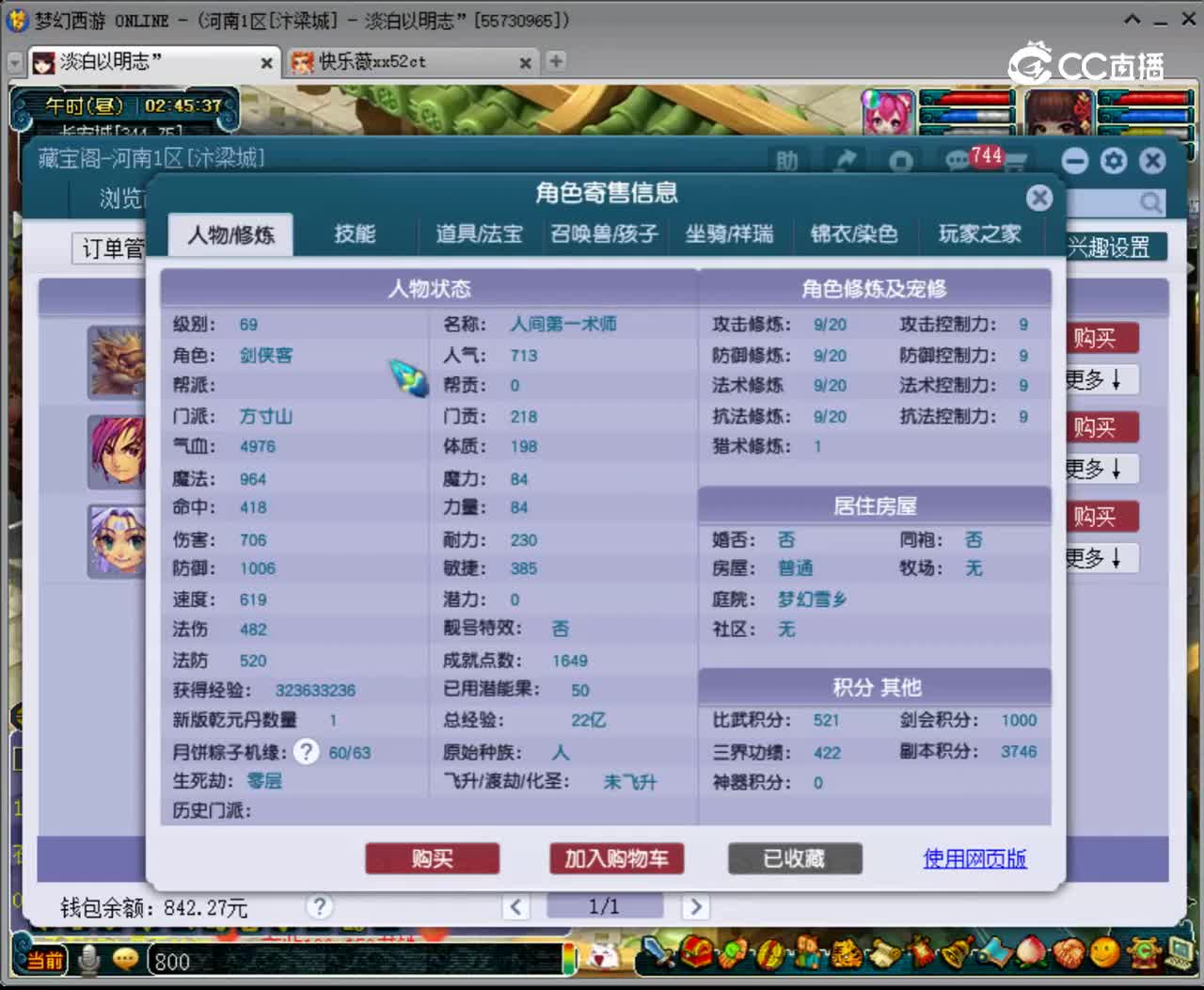Click 购买 on the first background listing
This screenshot has height=990, width=1204.
click(1101, 338)
